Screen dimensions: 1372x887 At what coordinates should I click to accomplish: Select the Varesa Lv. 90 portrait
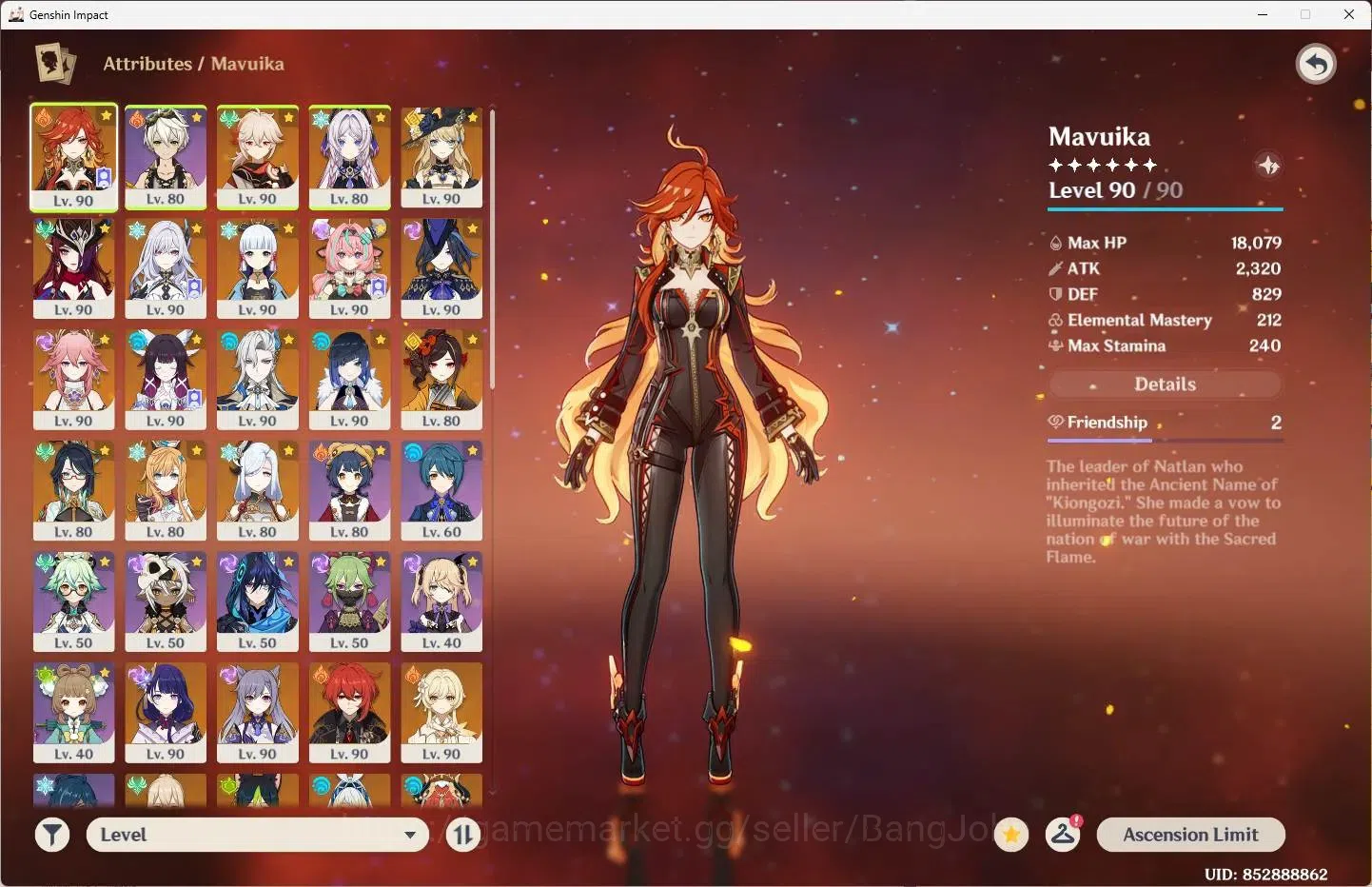349,268
